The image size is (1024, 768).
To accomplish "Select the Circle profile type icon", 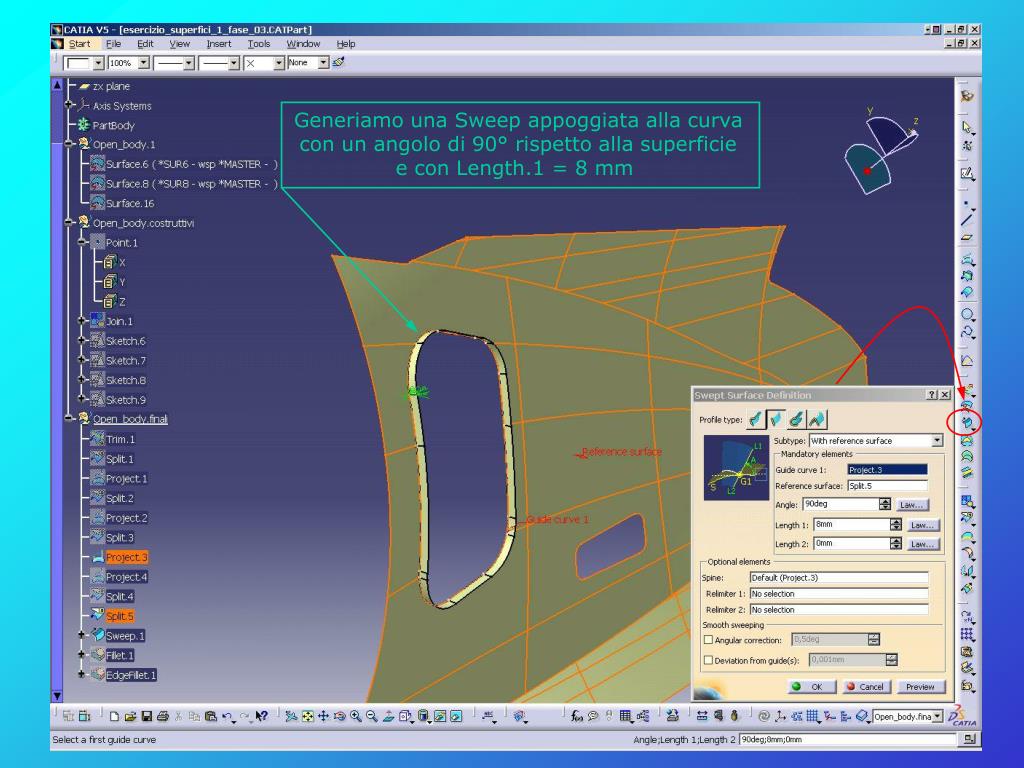I will [796, 419].
